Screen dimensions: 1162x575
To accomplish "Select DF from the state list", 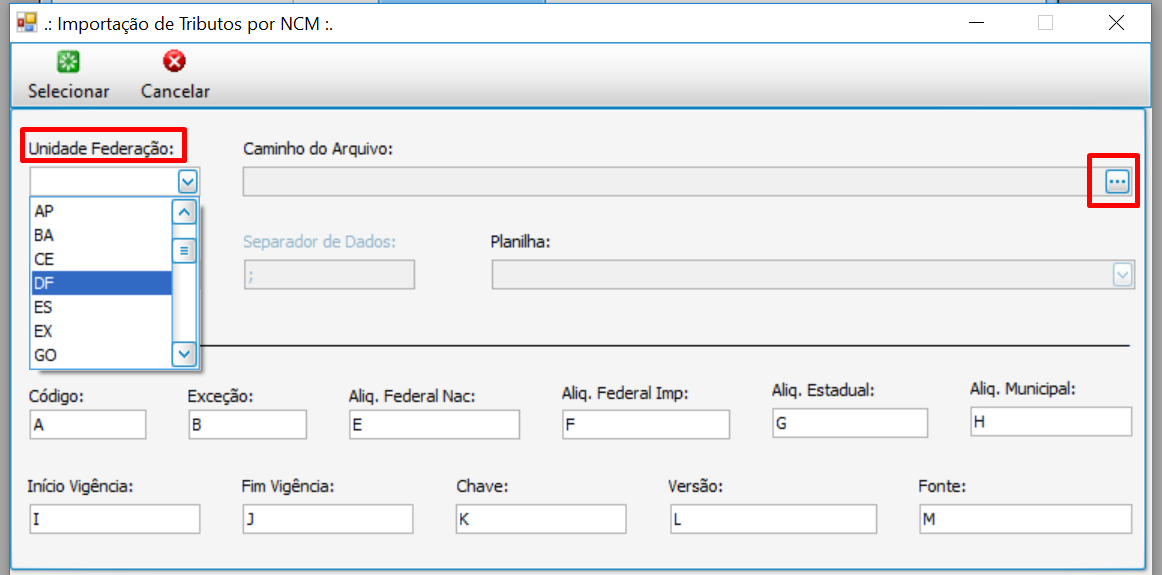I will tap(102, 283).
